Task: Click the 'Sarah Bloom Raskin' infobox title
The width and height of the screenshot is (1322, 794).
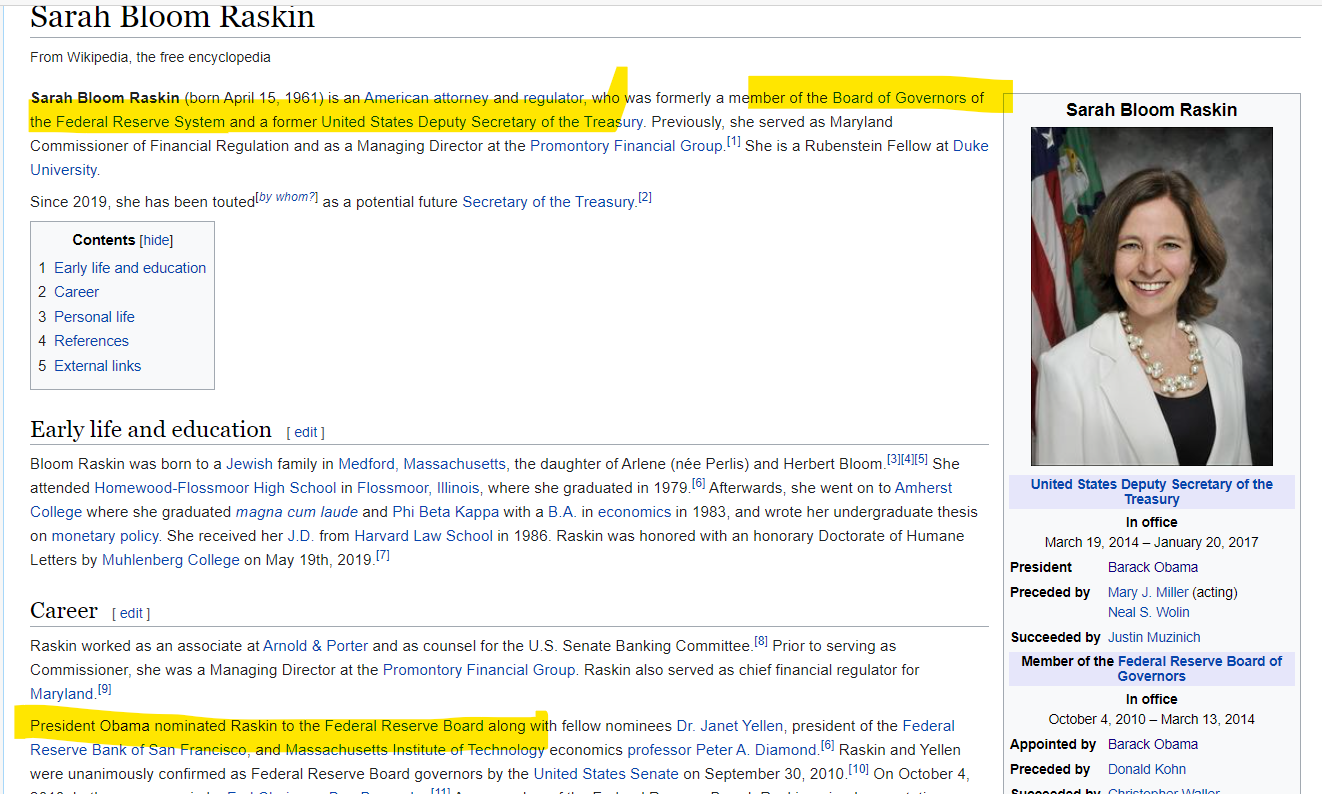Action: tap(1152, 110)
